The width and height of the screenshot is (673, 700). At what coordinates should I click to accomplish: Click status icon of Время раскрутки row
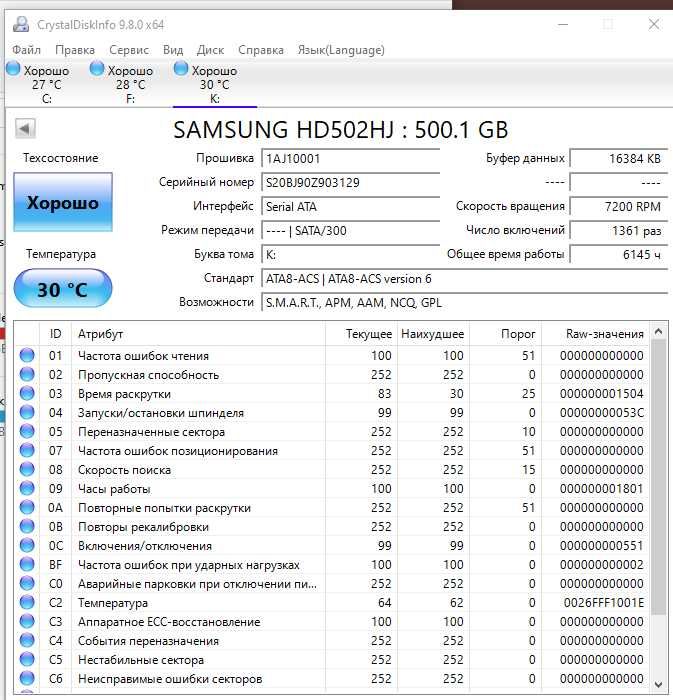[27, 393]
